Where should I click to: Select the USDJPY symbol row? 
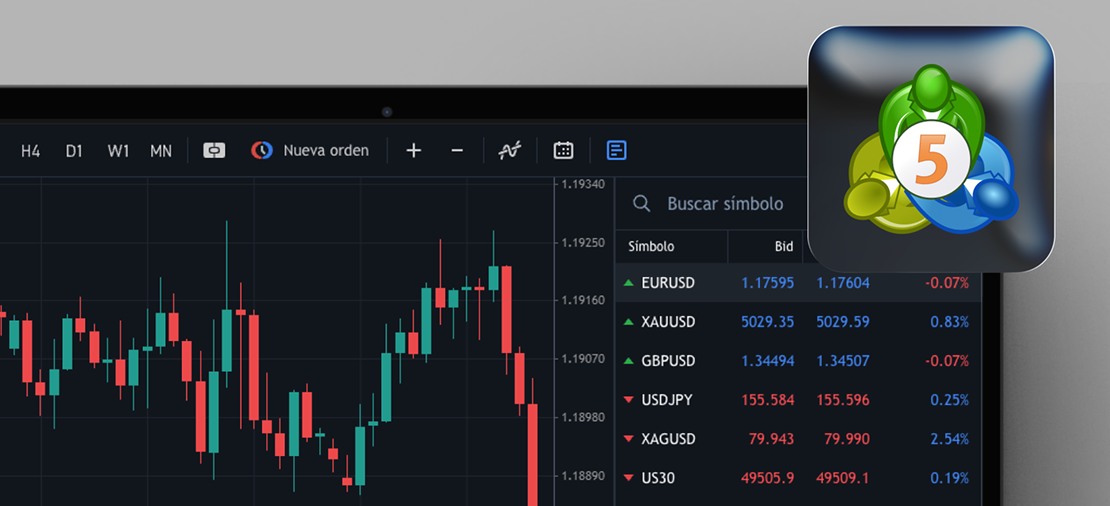(799, 400)
